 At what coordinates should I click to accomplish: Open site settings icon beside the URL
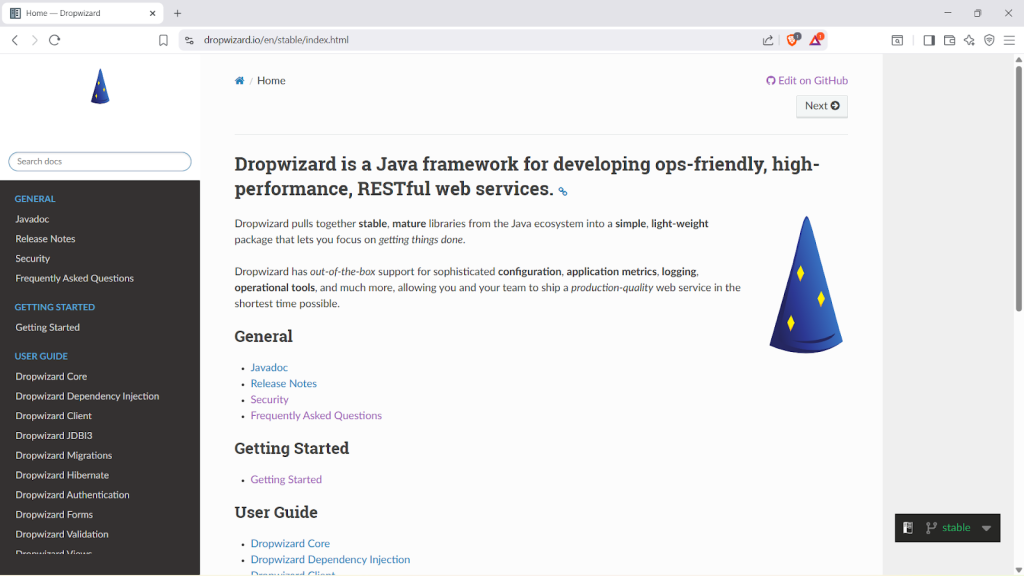pos(189,40)
